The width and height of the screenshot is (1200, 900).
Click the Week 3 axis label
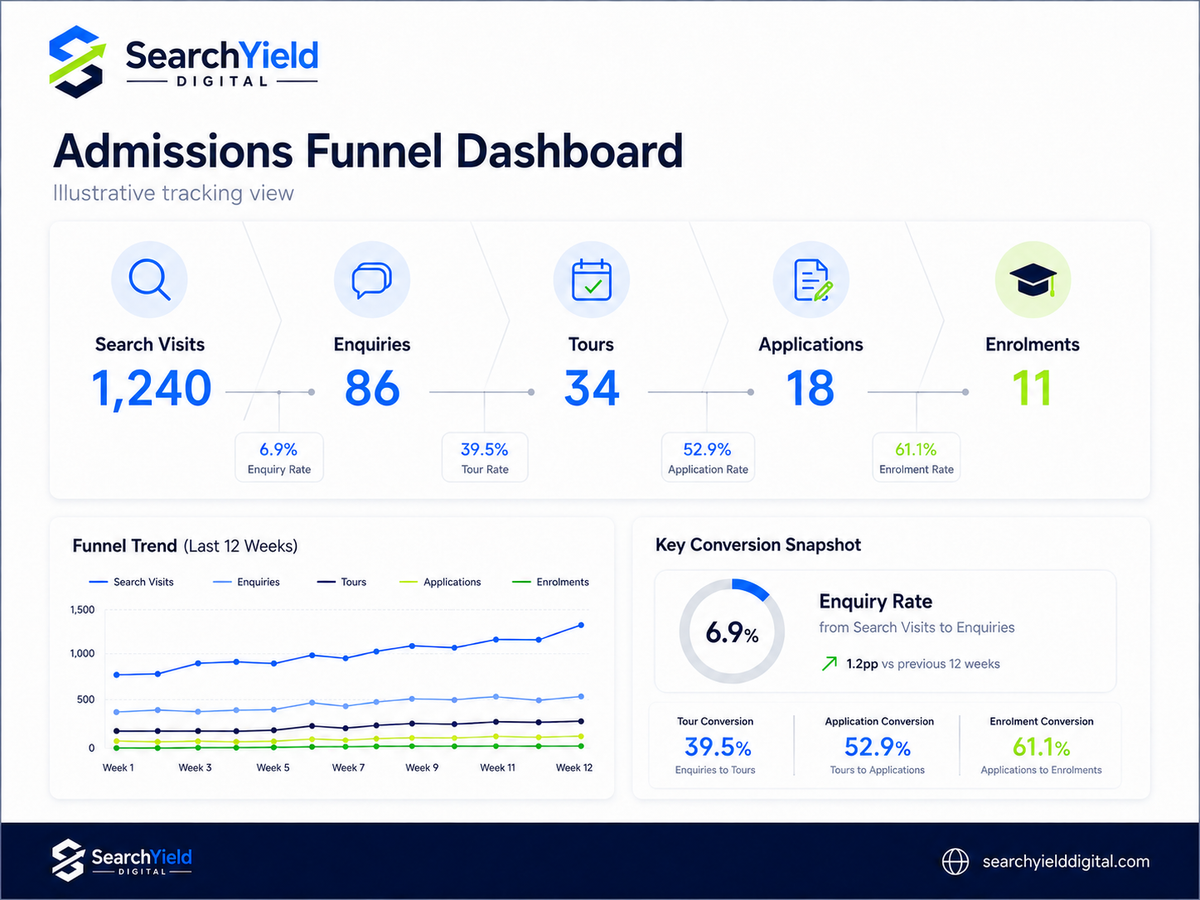(x=195, y=768)
